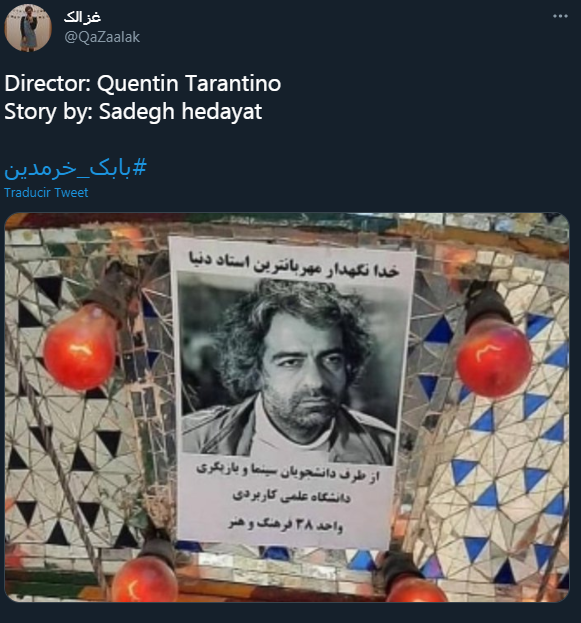Select the 'Director: Quentin Tarantino' text line
This screenshot has width=581, height=623.
pos(143,83)
